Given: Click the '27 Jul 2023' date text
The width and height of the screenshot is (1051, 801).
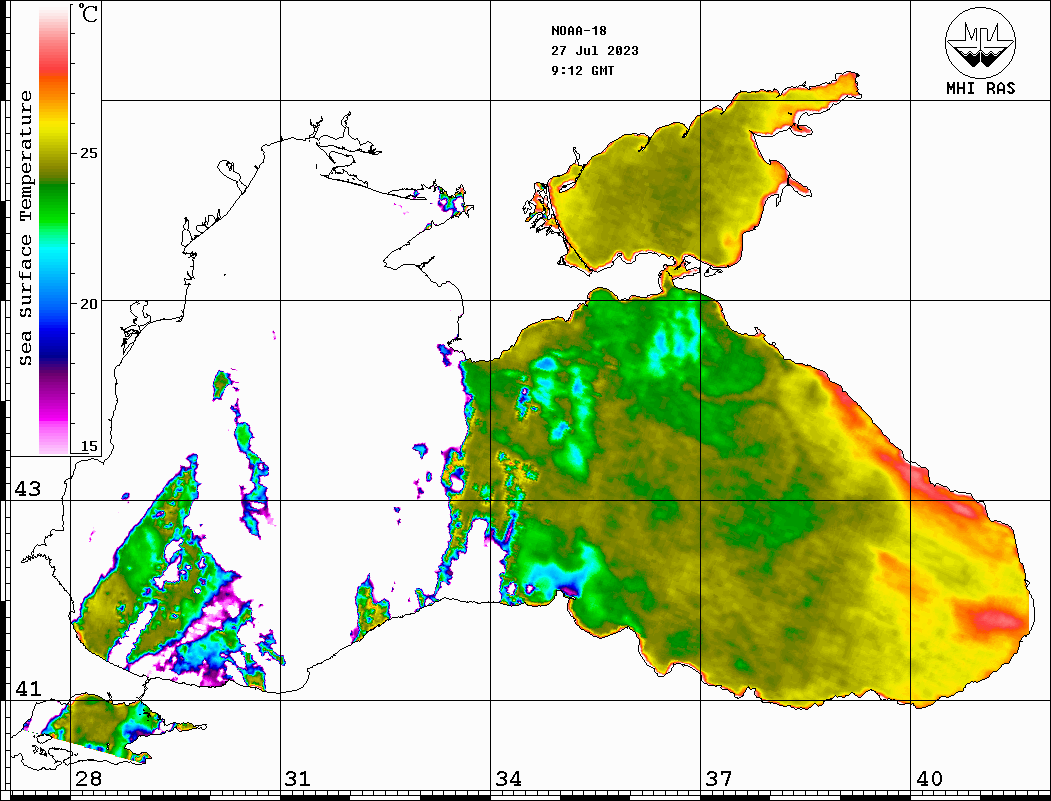Looking at the screenshot, I should (595, 51).
